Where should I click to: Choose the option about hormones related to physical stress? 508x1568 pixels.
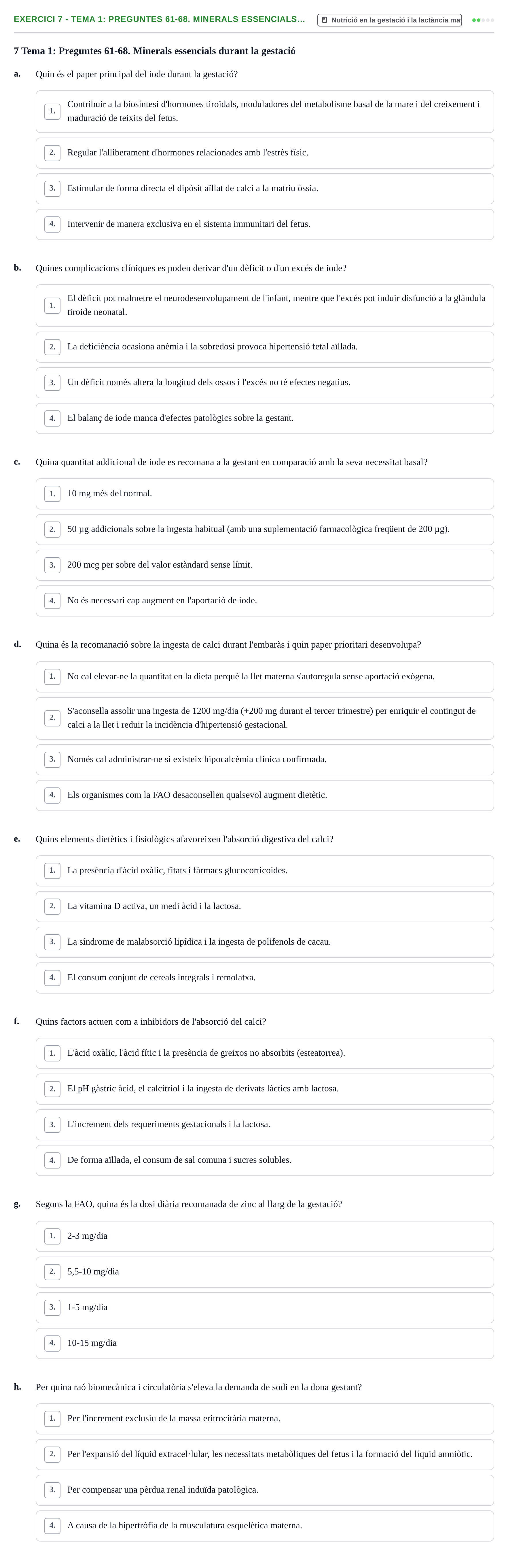[264, 153]
